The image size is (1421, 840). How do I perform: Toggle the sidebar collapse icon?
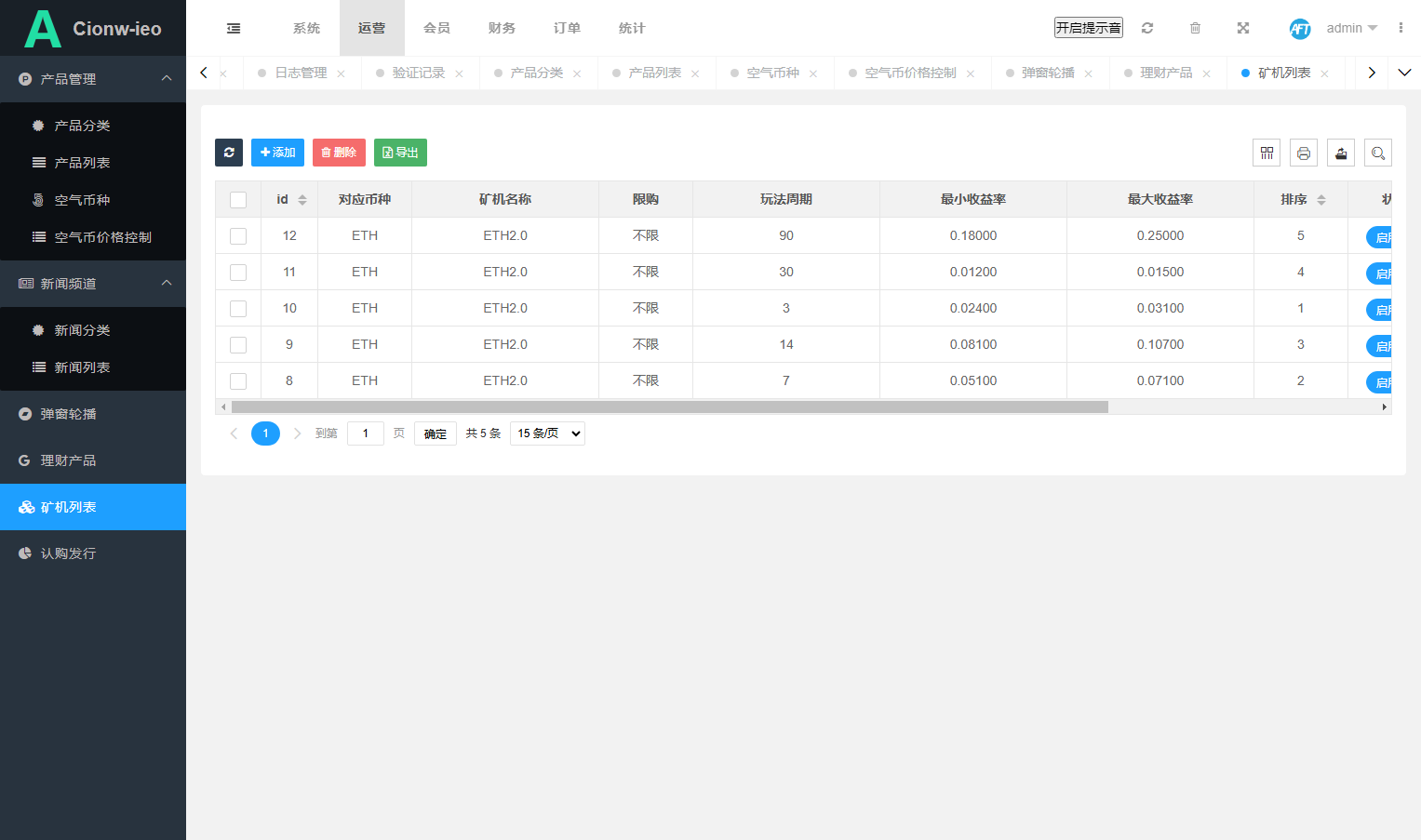[x=234, y=28]
